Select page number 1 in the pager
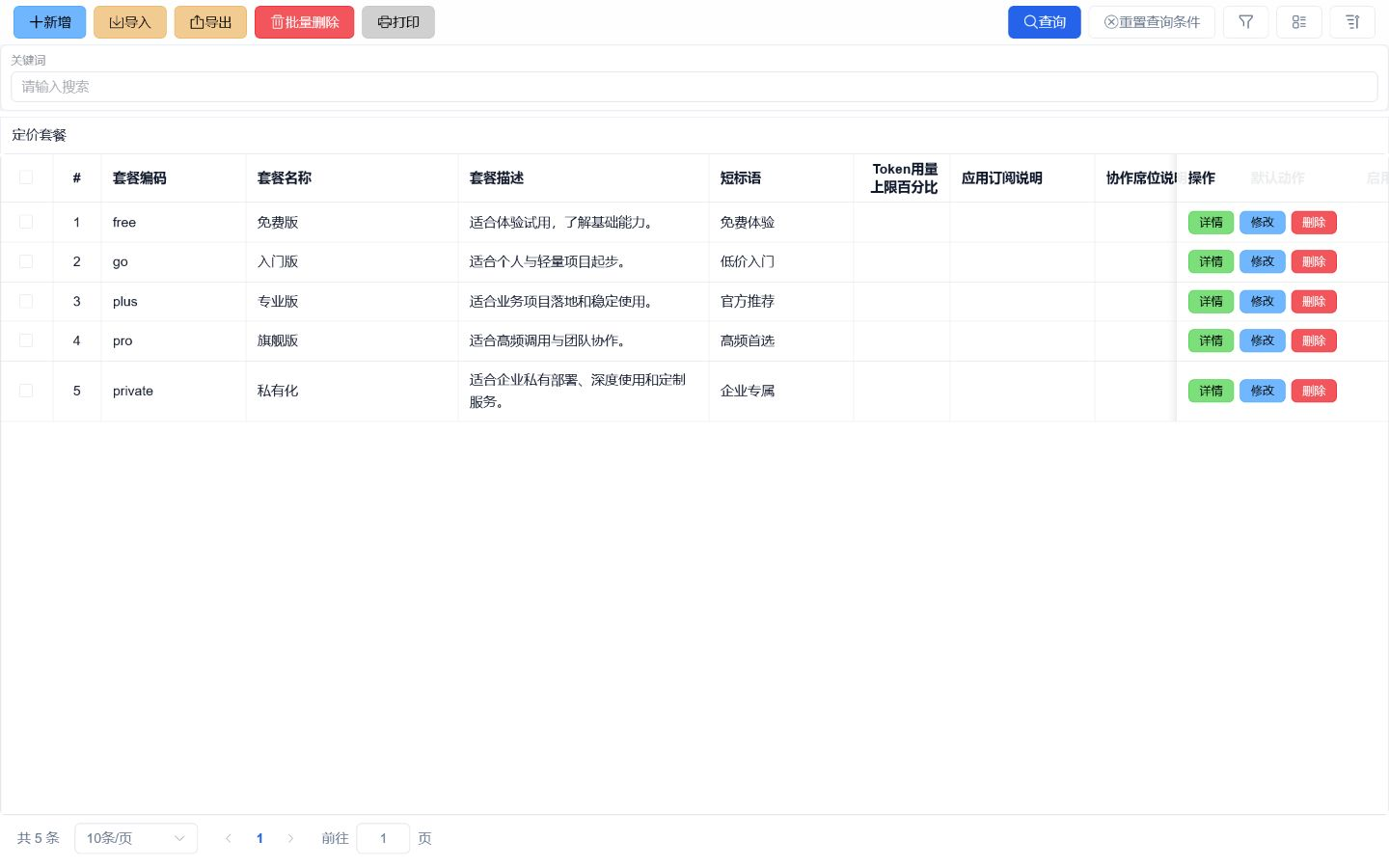Viewport: 1389px width, 868px height. coord(259,838)
